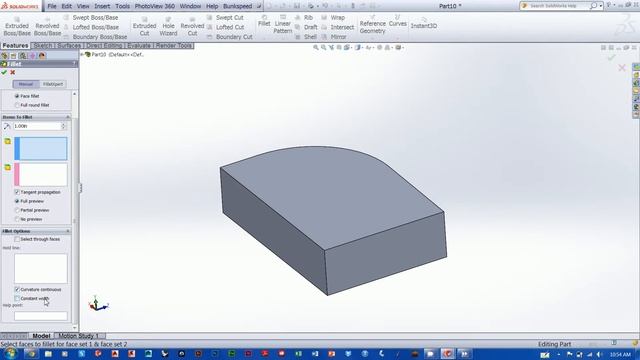Collapse the Fillet Options section

[x=68, y=231]
